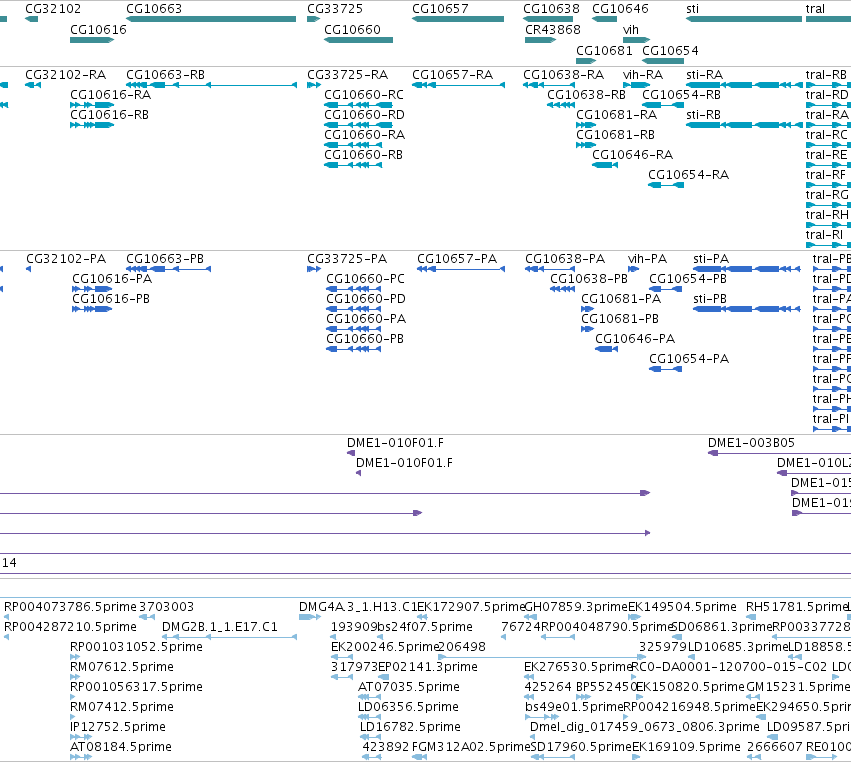The width and height of the screenshot is (851, 762).
Task: Select protein CG33725-PA label
Action: [347, 259]
